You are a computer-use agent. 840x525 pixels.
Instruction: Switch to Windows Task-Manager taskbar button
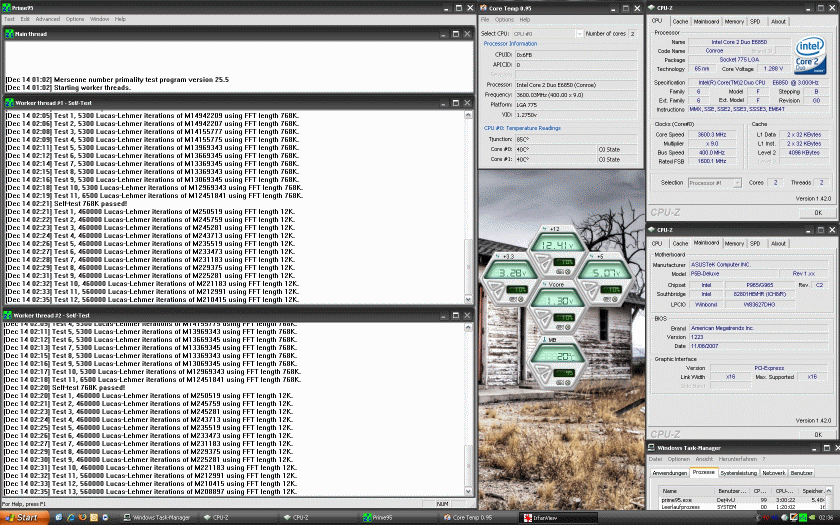coord(159,518)
